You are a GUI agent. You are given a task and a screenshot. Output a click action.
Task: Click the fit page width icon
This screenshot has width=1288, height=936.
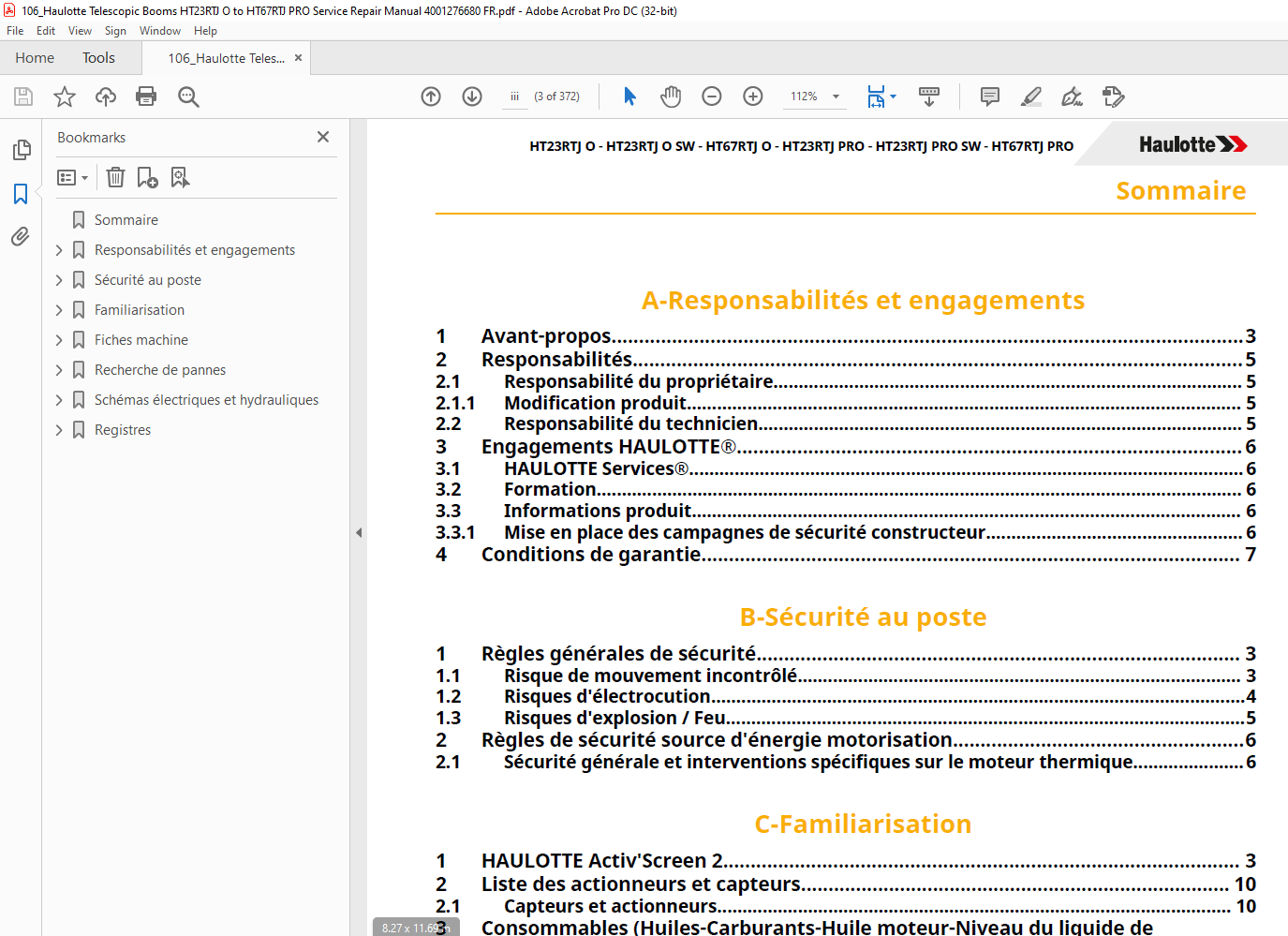click(x=876, y=97)
